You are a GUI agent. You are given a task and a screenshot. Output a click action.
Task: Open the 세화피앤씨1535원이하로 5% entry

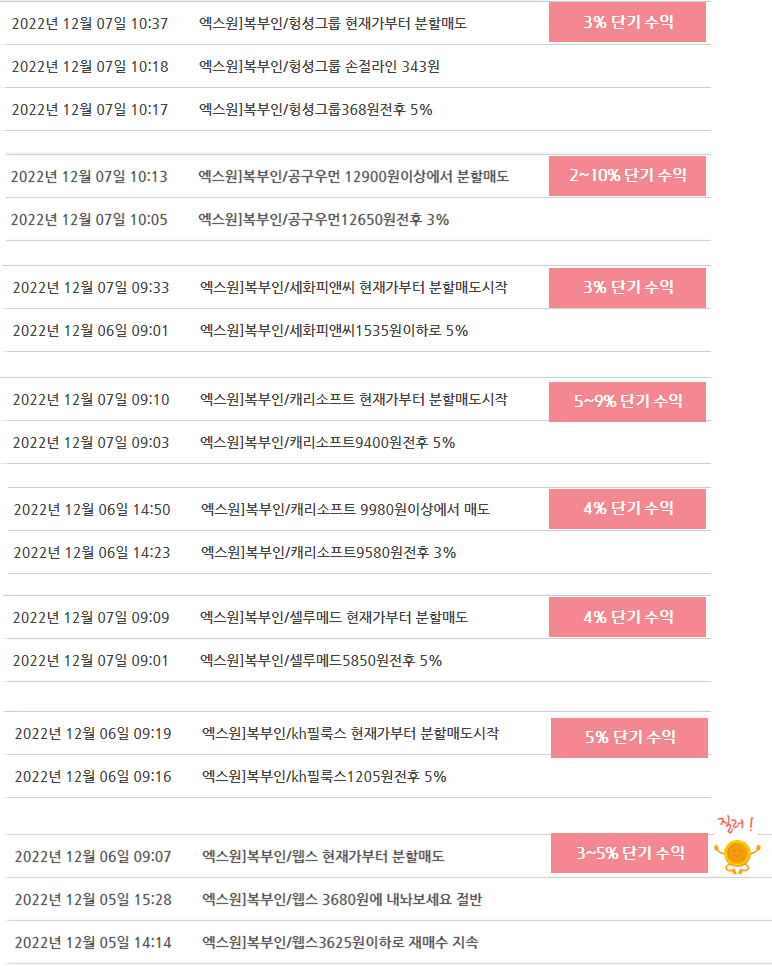pos(334,331)
